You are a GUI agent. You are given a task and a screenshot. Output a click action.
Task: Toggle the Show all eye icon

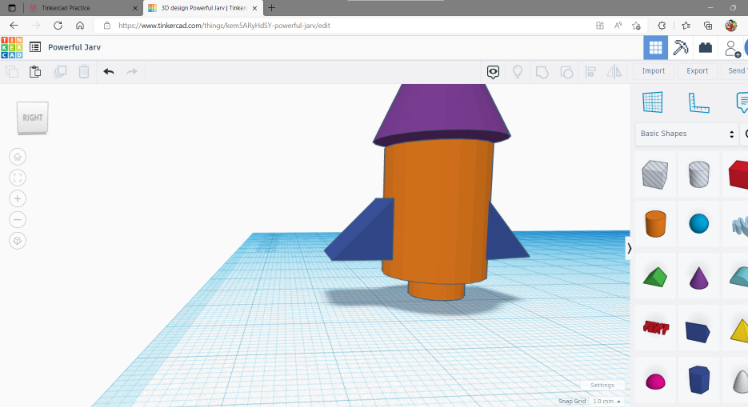[x=493, y=72]
